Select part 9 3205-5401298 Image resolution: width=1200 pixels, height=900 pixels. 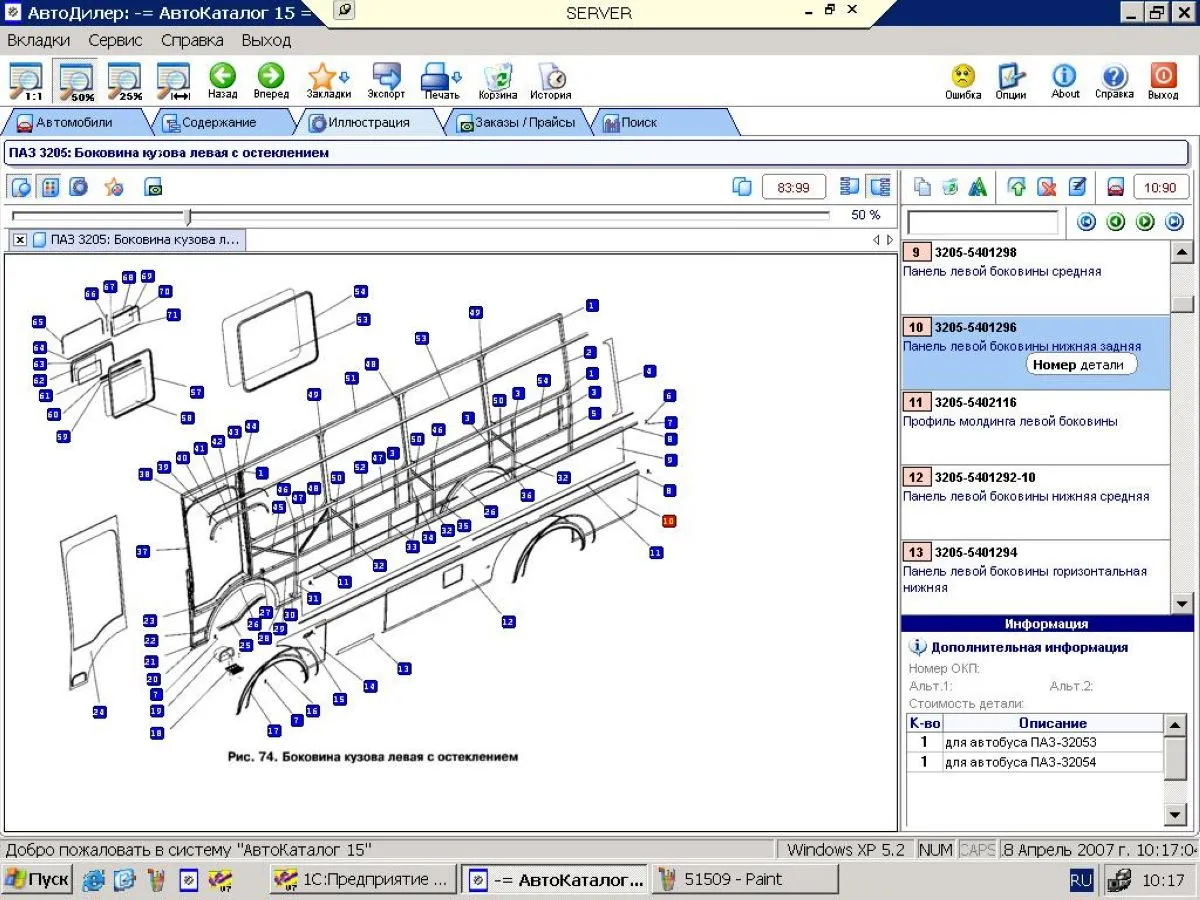tap(1035, 277)
